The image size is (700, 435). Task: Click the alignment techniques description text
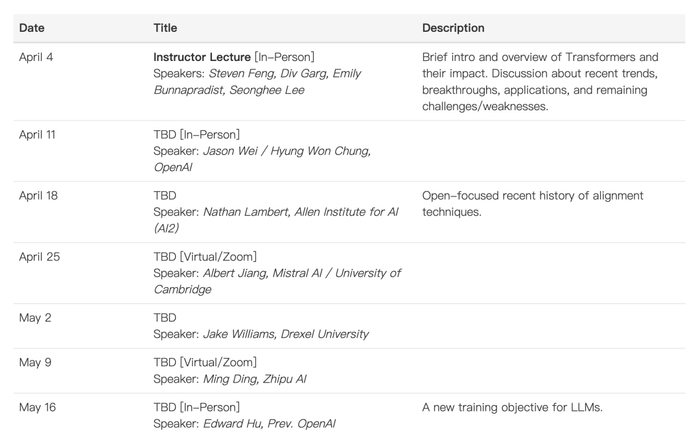pyautogui.click(x=532, y=203)
